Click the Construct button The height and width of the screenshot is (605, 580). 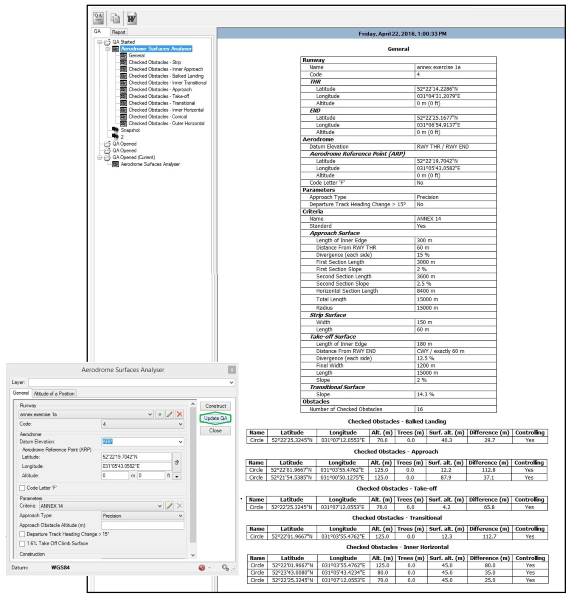tap(215, 406)
